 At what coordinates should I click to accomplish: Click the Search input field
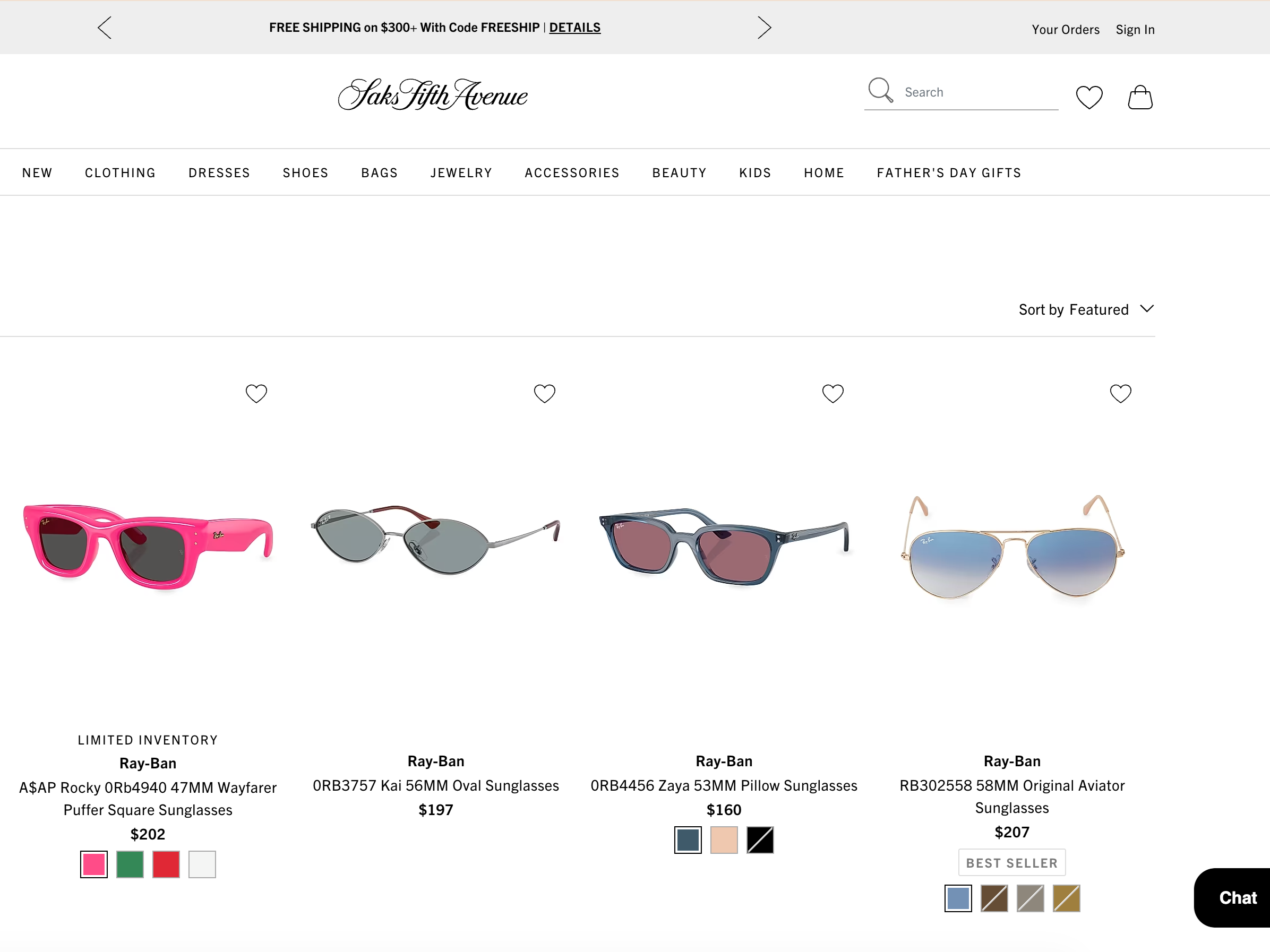click(980, 92)
